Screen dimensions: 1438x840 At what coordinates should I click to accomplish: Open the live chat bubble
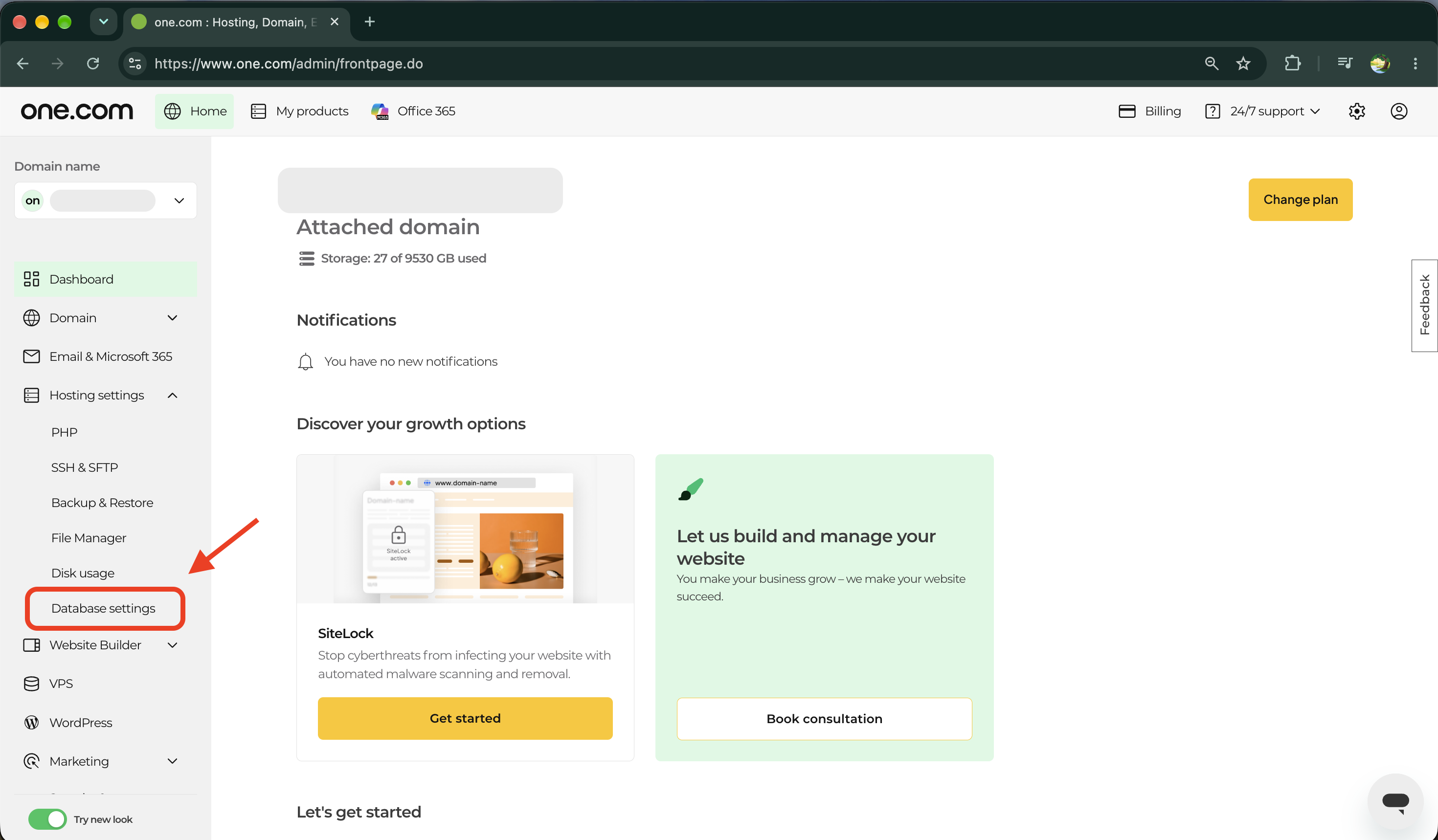[x=1395, y=801]
